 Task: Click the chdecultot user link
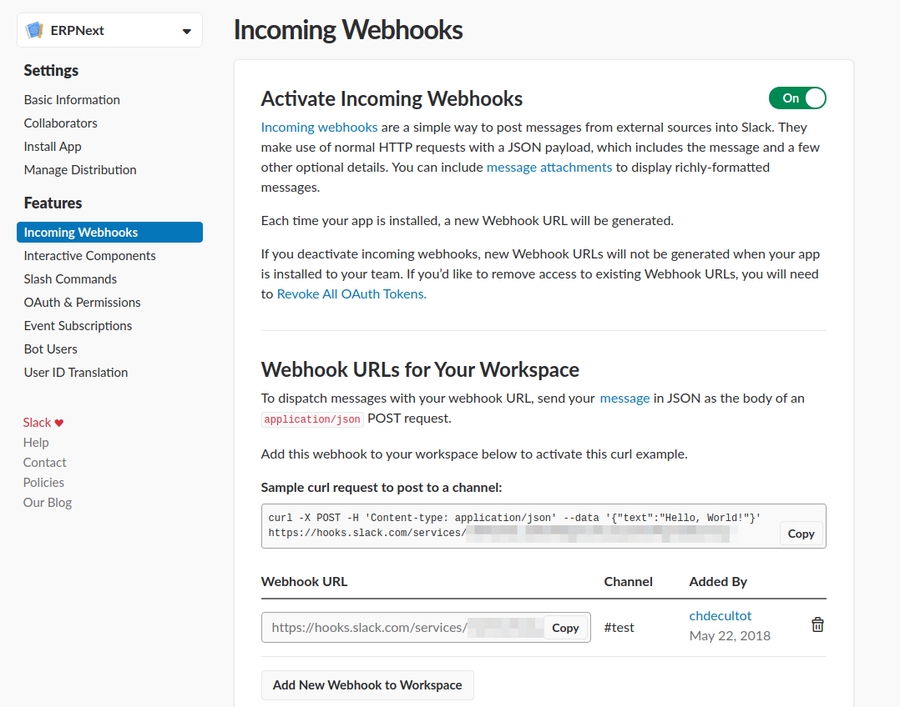click(x=720, y=616)
